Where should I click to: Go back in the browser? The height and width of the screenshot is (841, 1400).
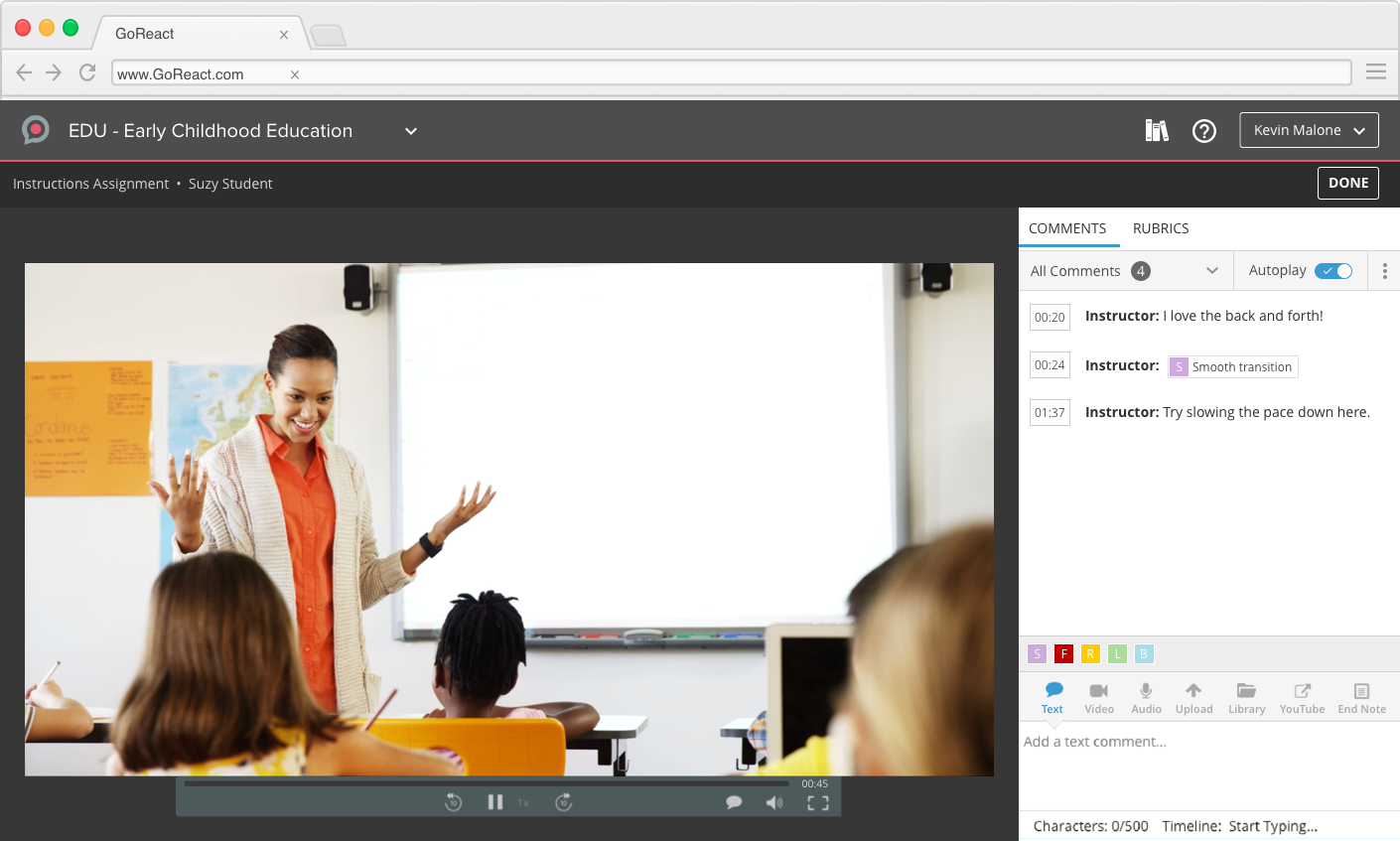pyautogui.click(x=24, y=72)
